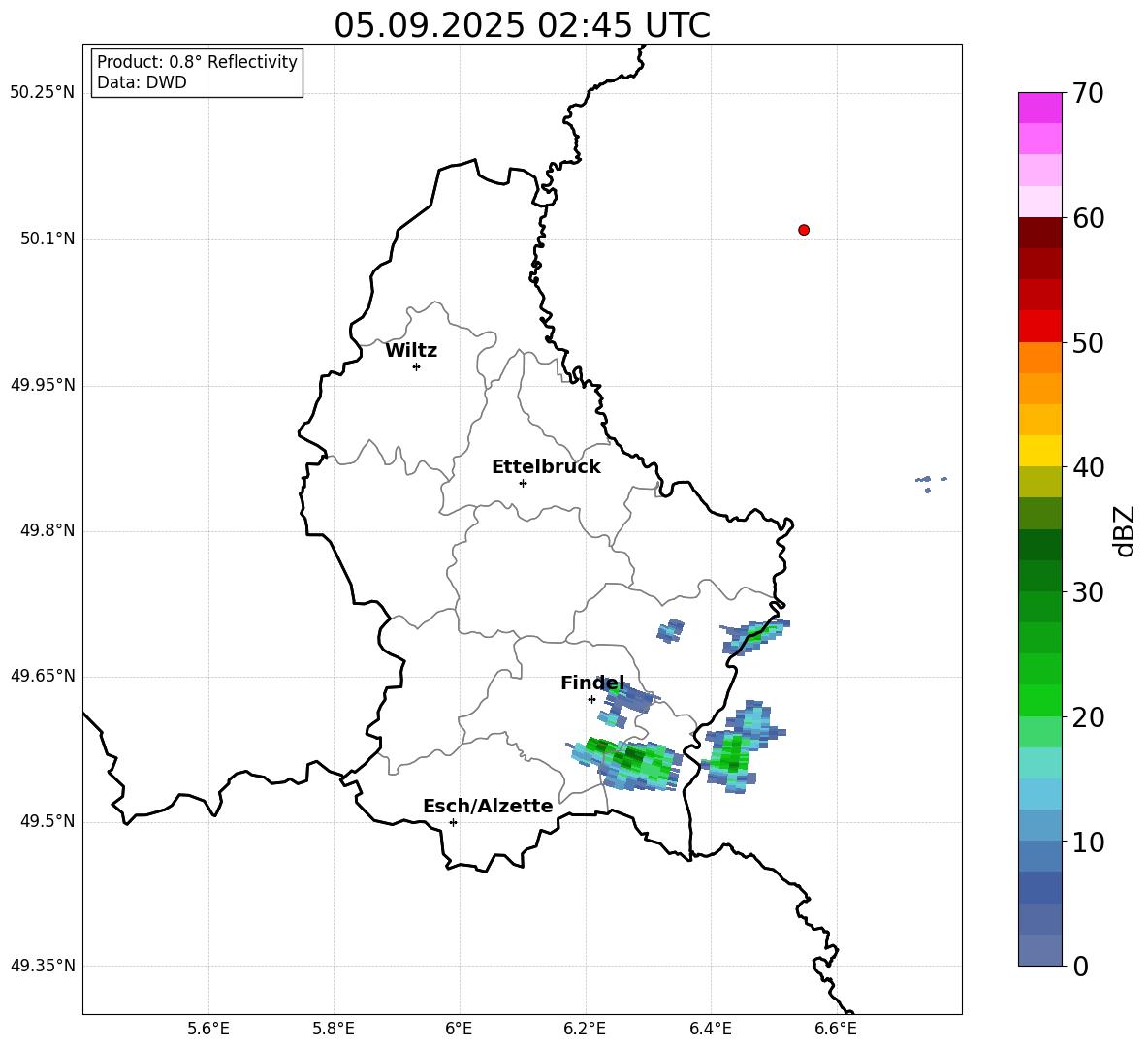This screenshot has width=1148, height=1048.
Task: Click the bright red colorbar segment above 50
Action: click(1039, 327)
